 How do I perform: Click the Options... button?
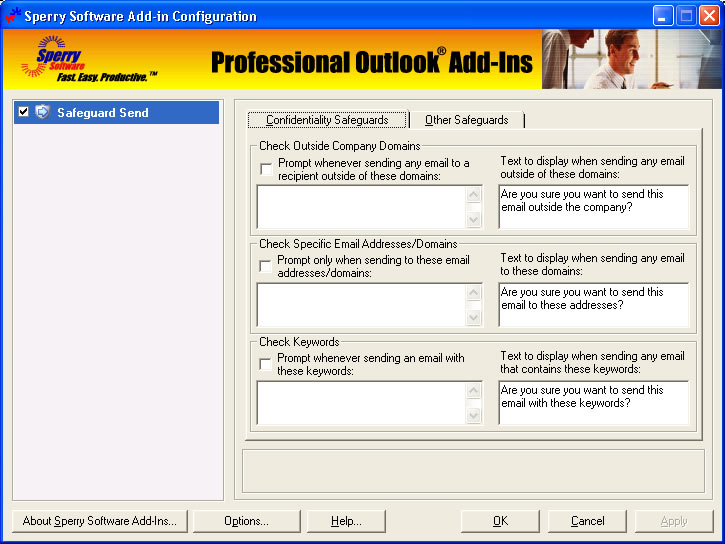(x=246, y=521)
